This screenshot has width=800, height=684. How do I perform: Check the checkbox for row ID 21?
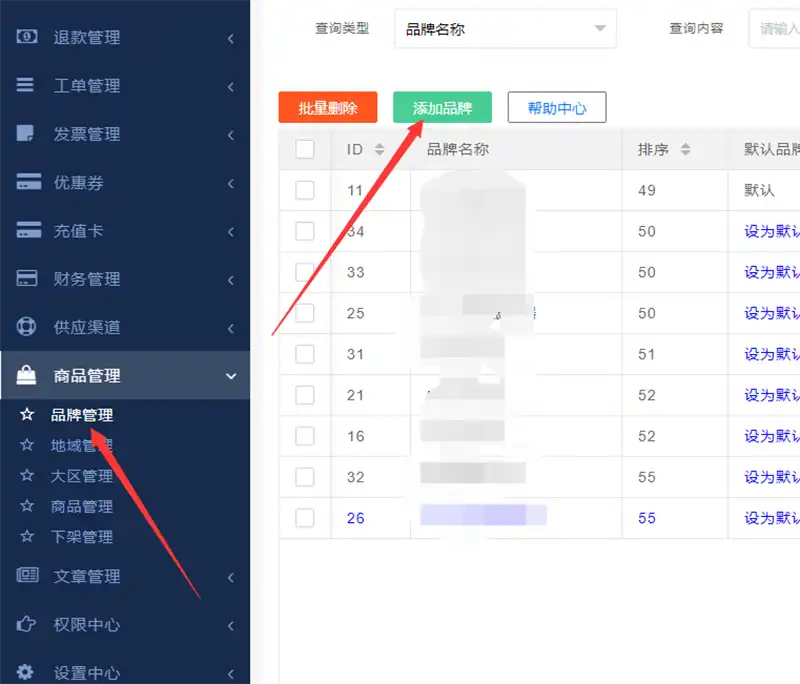305,395
